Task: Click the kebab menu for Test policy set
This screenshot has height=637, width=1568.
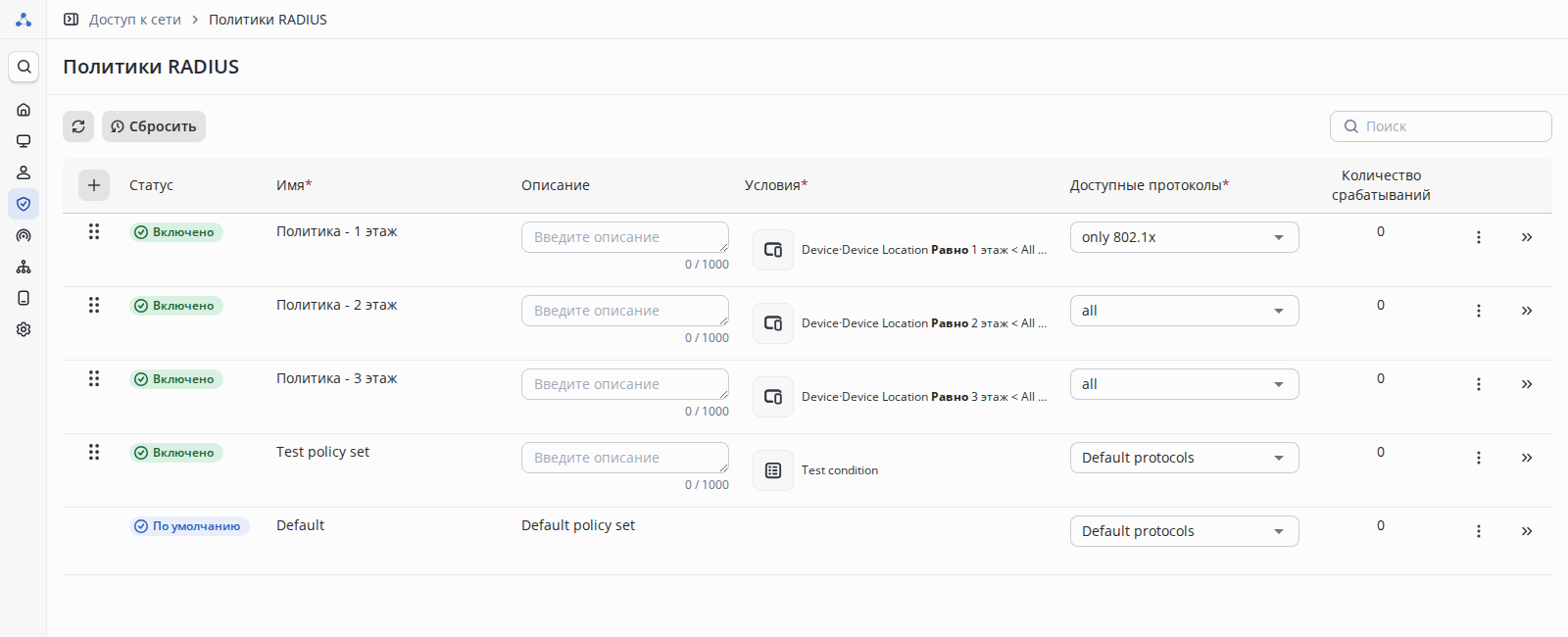Action: [1479, 458]
